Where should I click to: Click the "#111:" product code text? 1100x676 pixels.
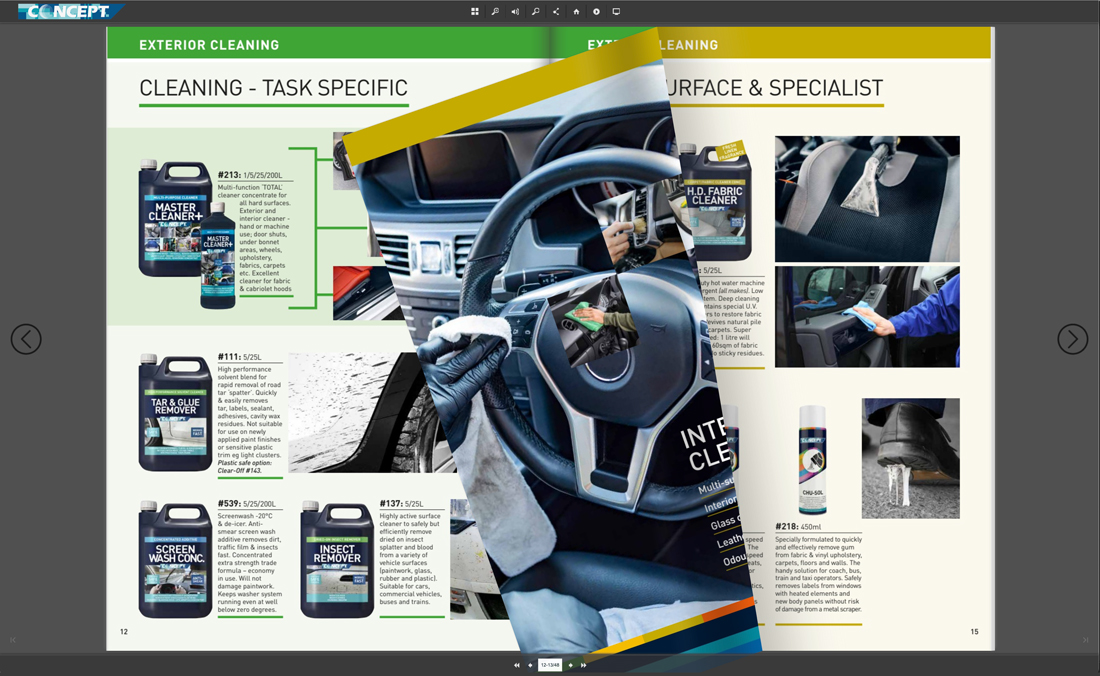click(x=229, y=357)
